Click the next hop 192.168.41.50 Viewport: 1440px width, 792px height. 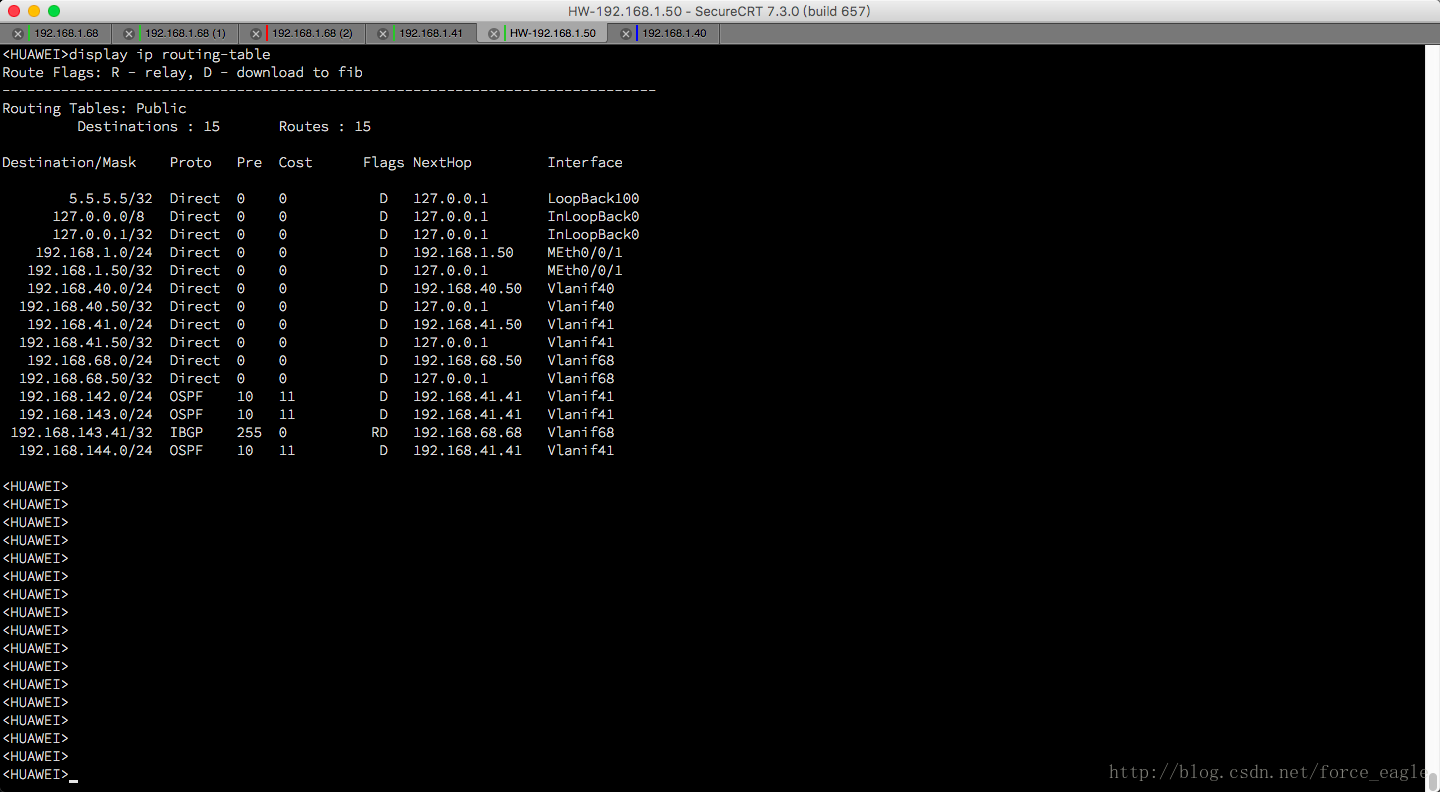(467, 324)
